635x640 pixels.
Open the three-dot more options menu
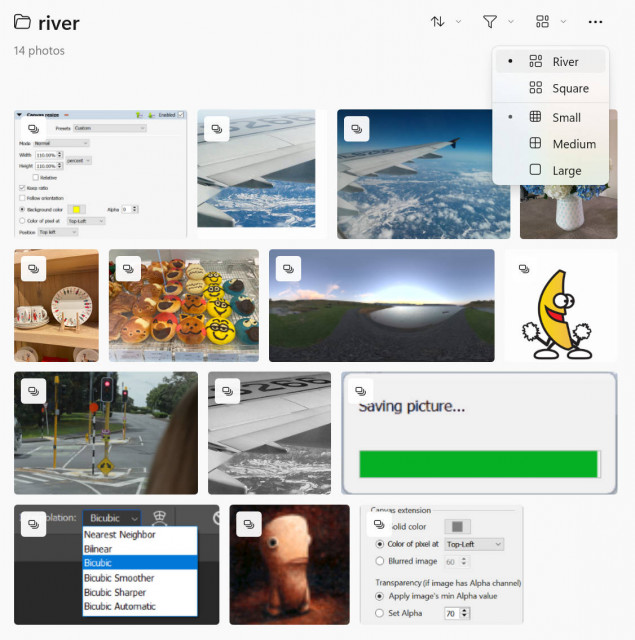pyautogui.click(x=595, y=22)
